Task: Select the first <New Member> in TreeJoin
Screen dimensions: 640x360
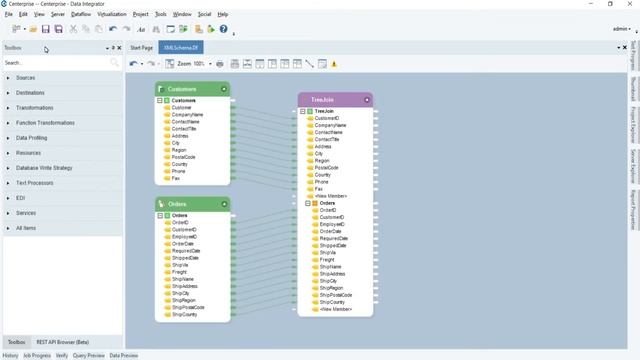Action: [331, 196]
